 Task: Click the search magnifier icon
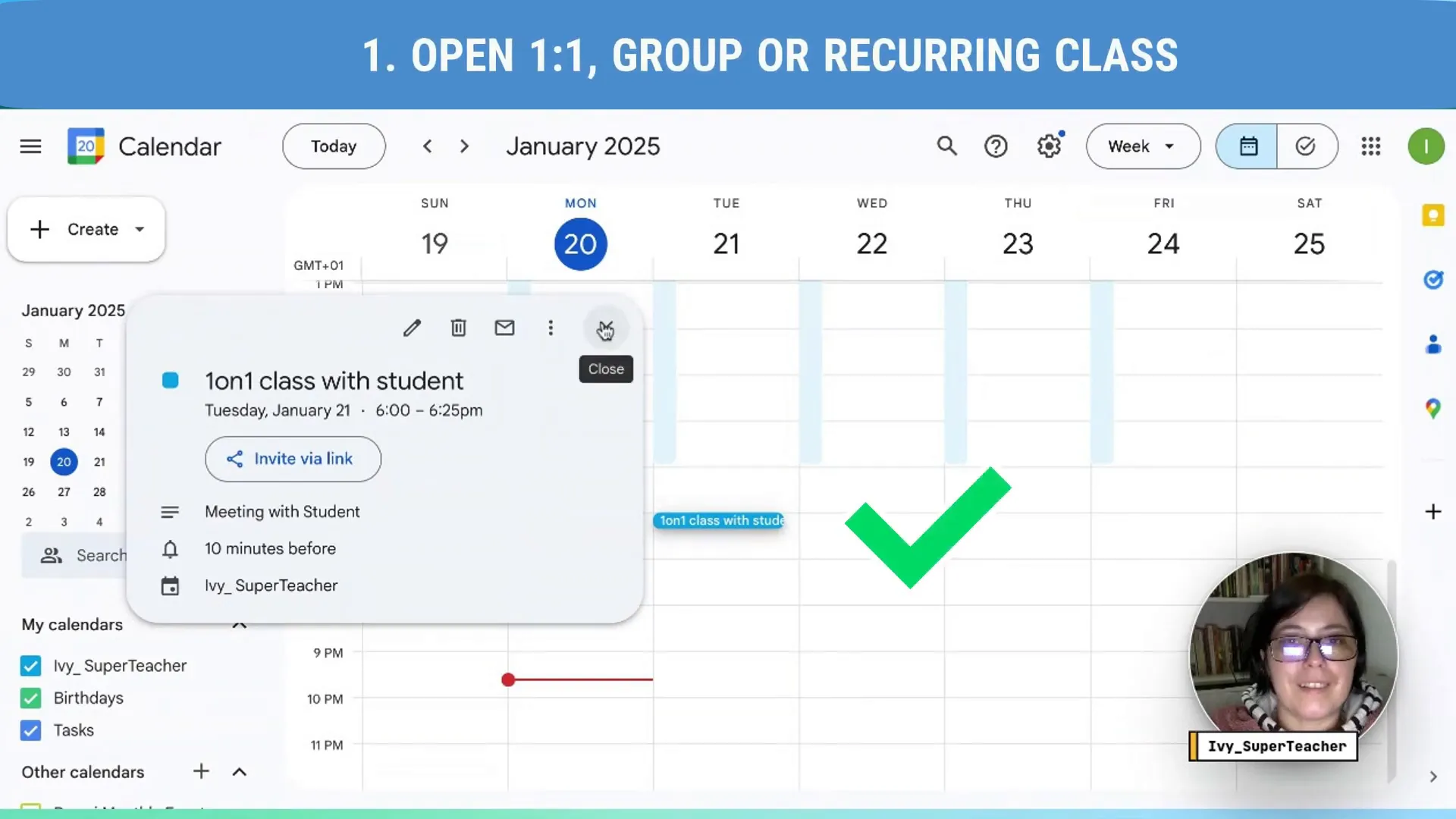pos(945,146)
